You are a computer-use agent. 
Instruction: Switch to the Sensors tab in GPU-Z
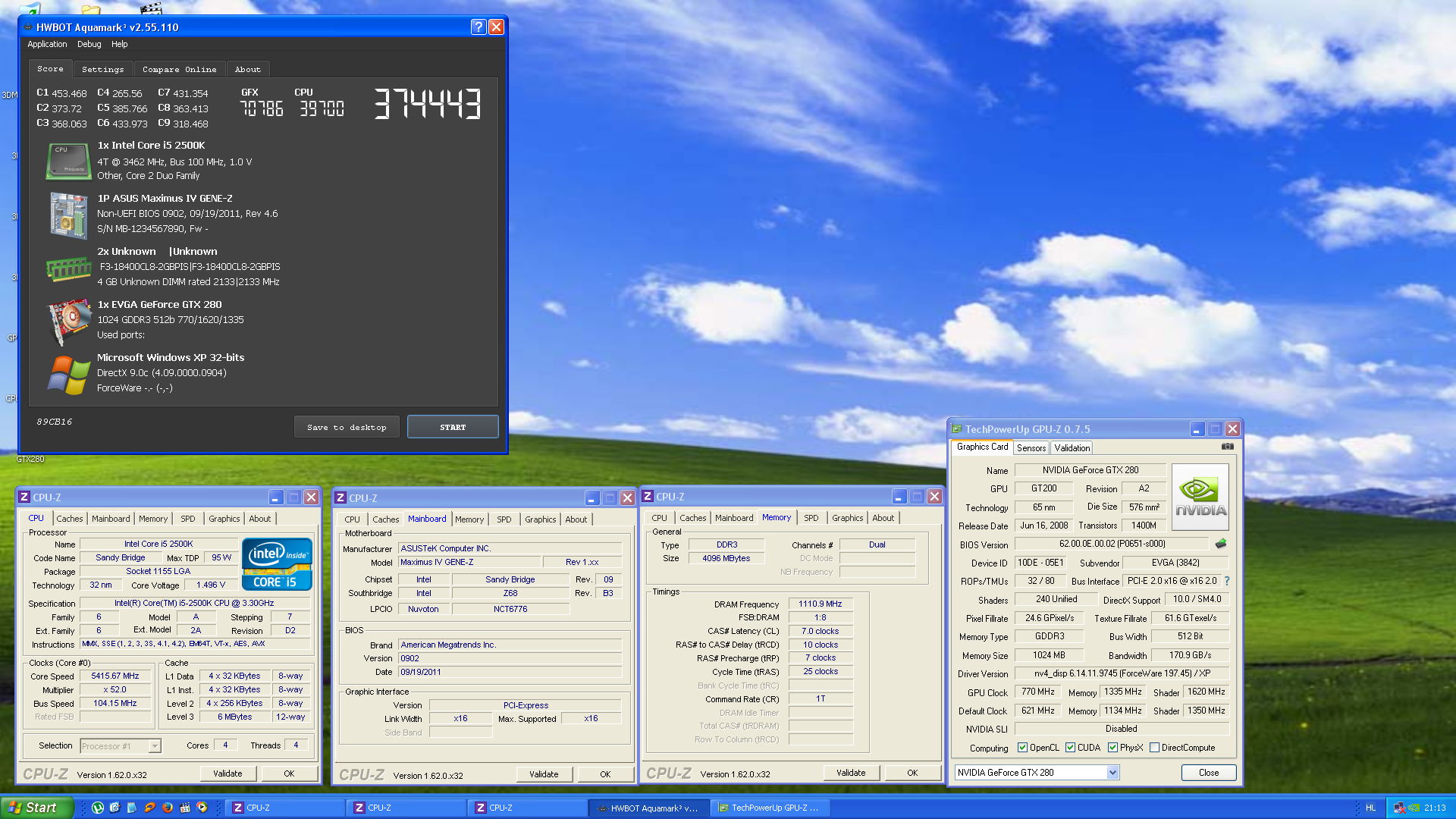click(x=1031, y=448)
